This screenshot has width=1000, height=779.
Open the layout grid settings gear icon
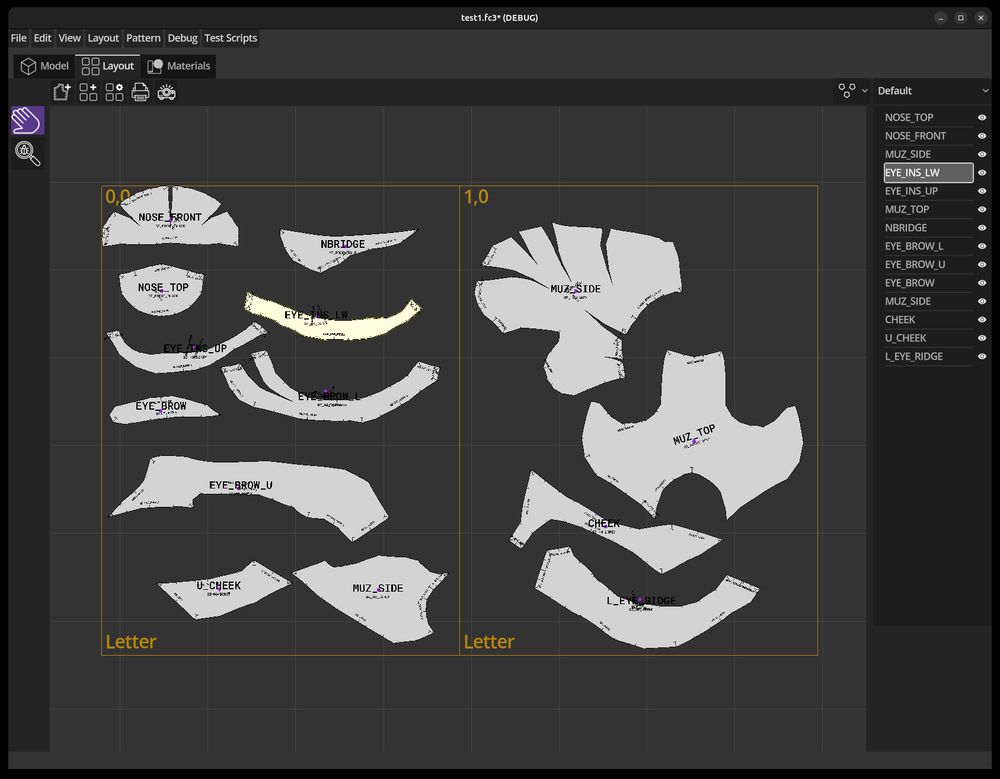[x=114, y=93]
